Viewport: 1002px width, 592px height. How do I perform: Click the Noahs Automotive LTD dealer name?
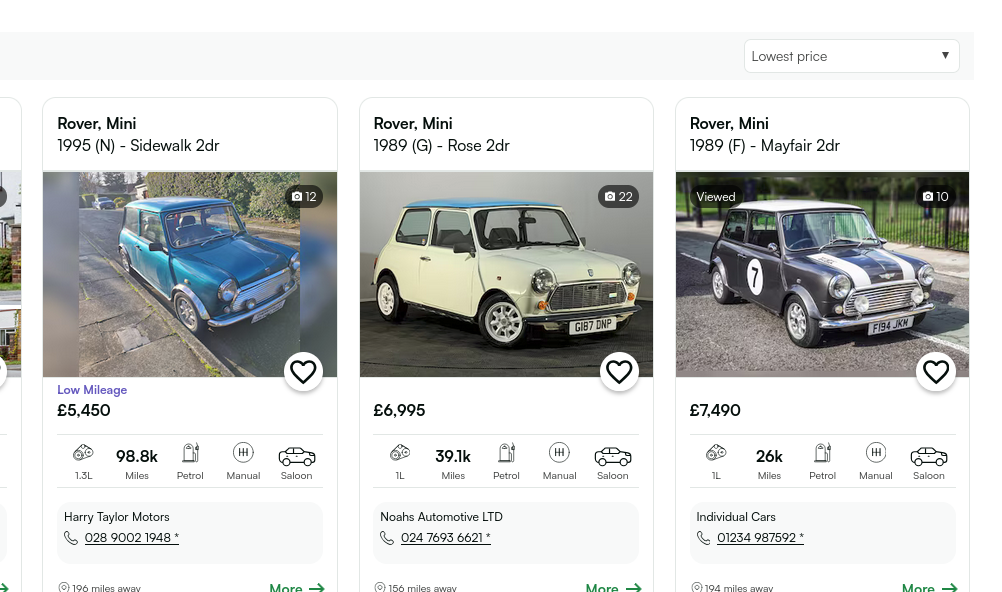[x=442, y=517]
